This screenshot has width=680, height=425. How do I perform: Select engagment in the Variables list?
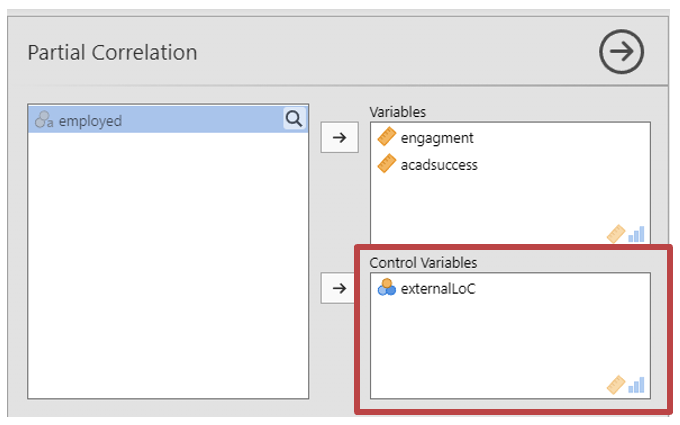(437, 138)
